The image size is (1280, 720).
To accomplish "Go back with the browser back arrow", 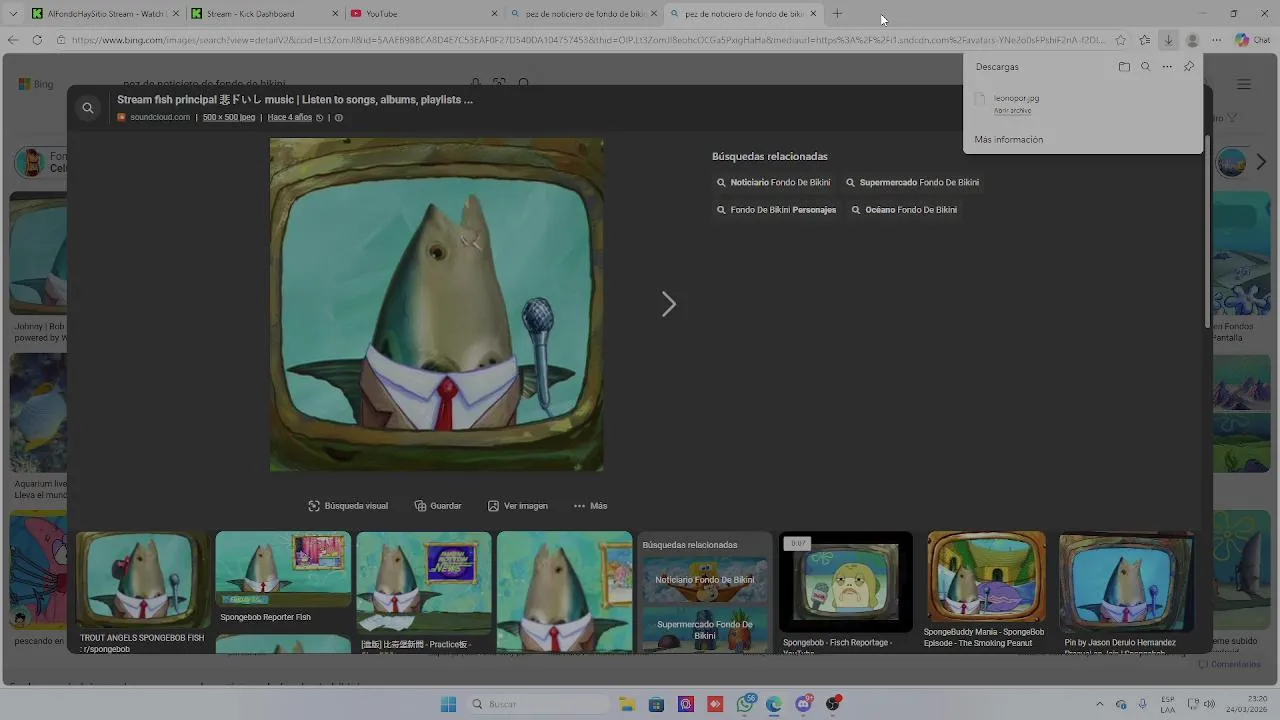I will pos(13,40).
